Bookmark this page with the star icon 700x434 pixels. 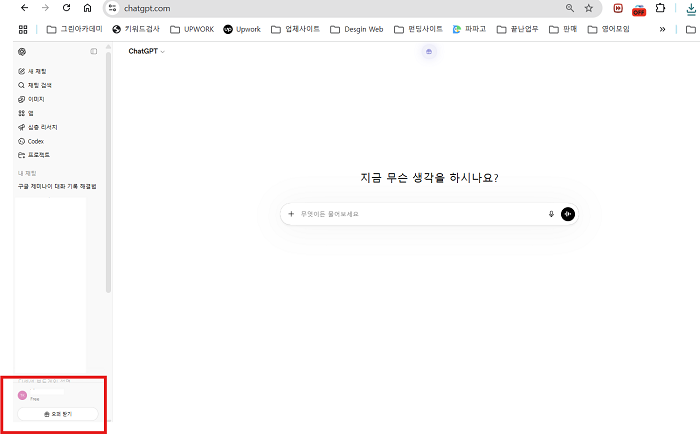[x=589, y=8]
